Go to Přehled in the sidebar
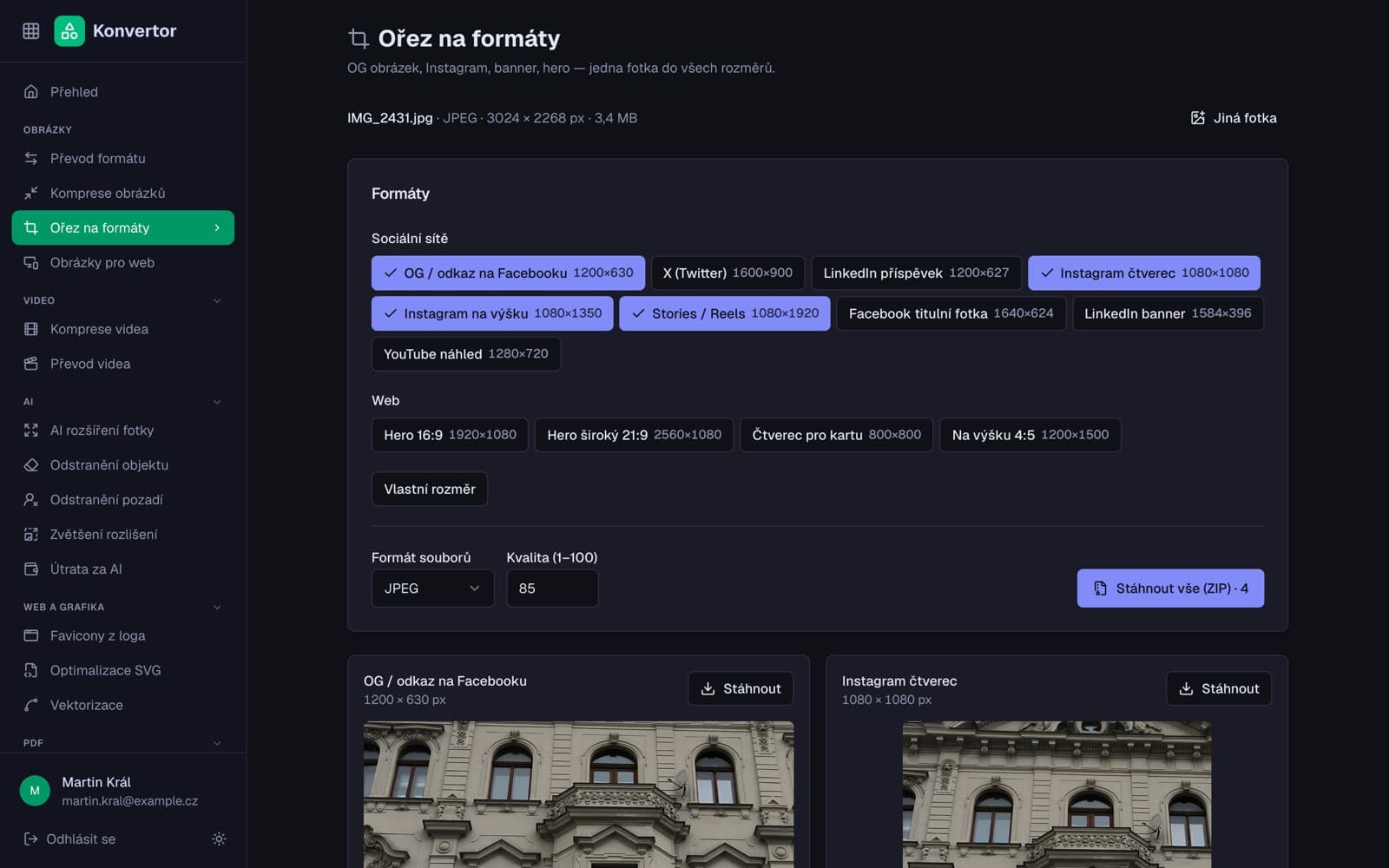This screenshot has height=868, width=1389. tap(123, 91)
